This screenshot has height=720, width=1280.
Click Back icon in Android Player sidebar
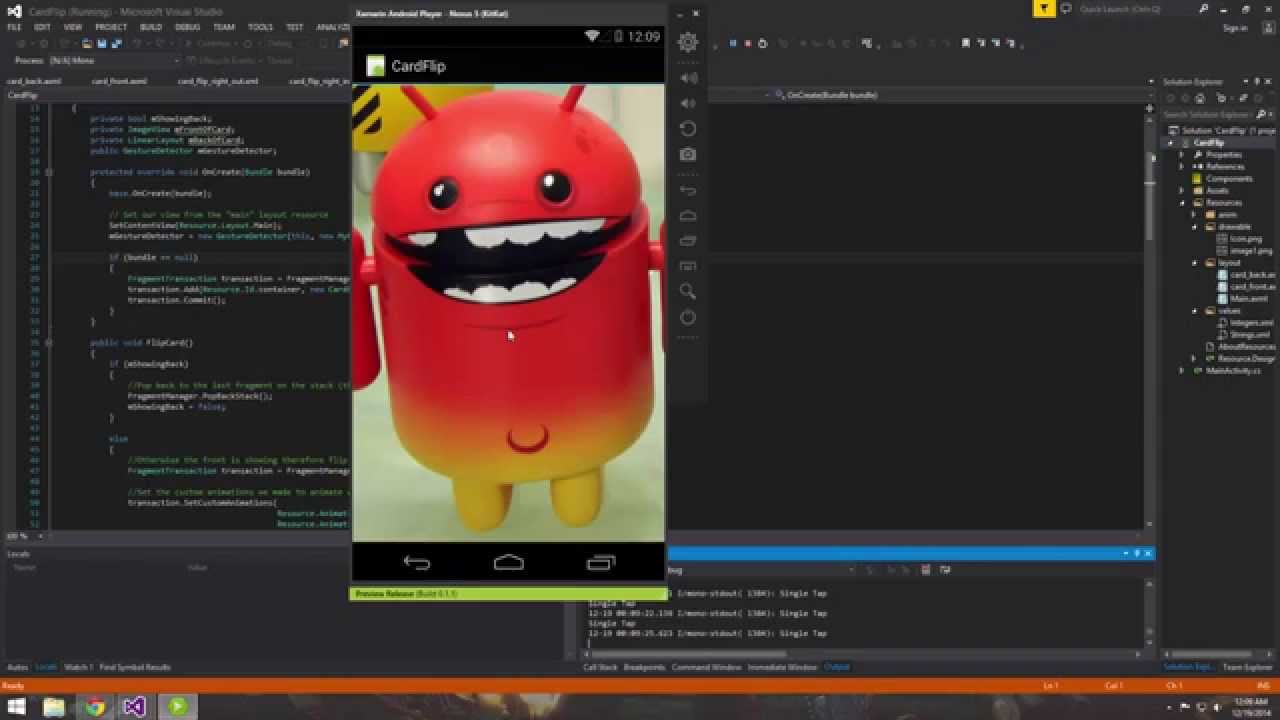[687, 190]
